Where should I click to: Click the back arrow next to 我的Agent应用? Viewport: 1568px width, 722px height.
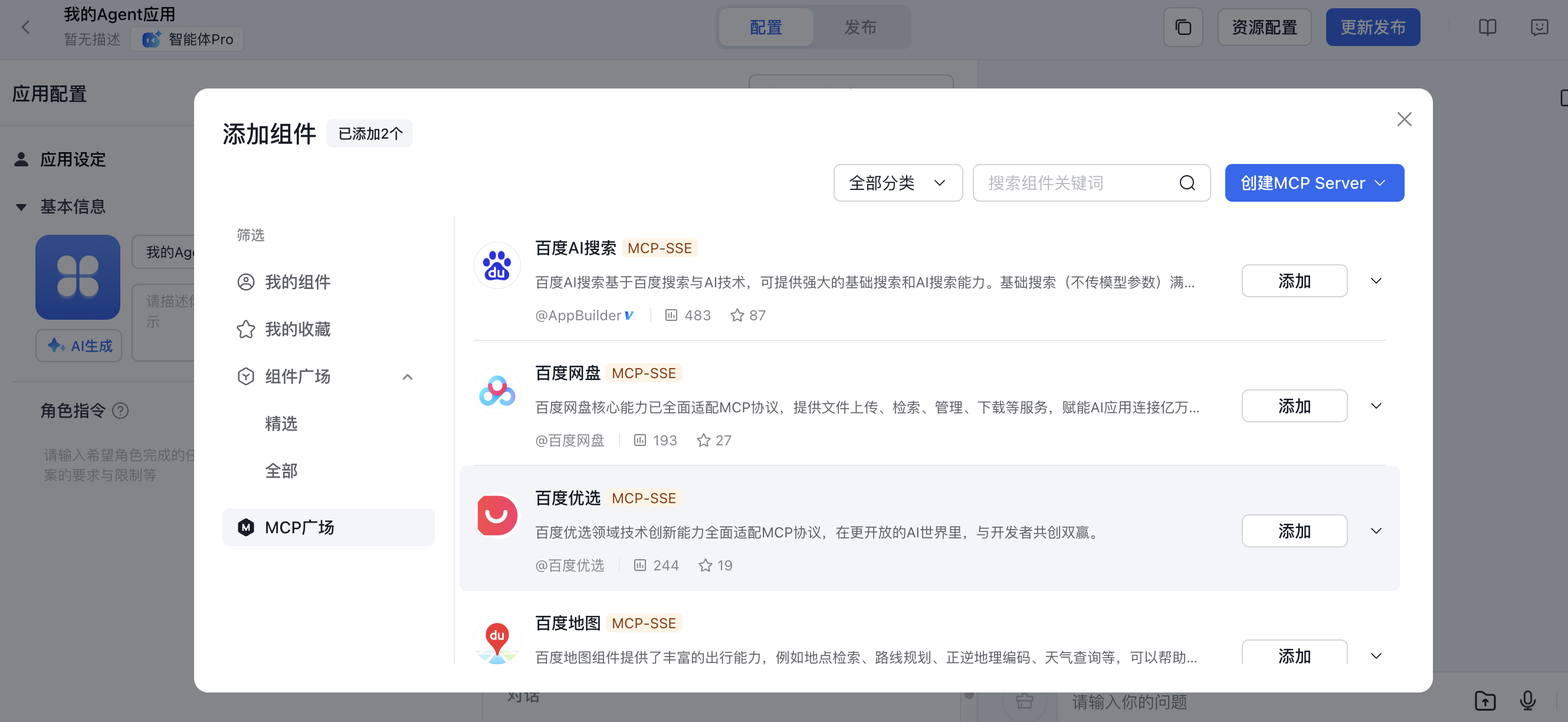pyautogui.click(x=25, y=27)
